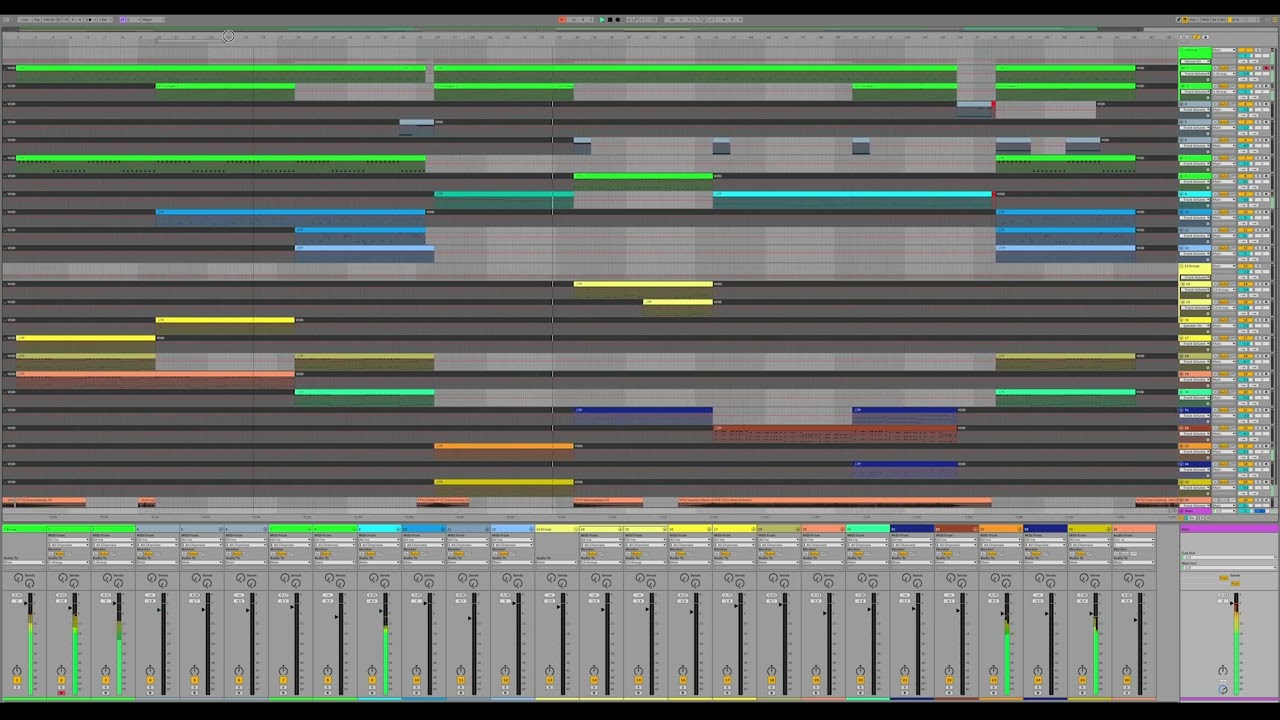Click the arrangement position field
Image resolution: width=1280 pixels, height=720 pixels.
pyautogui.click(x=581, y=20)
